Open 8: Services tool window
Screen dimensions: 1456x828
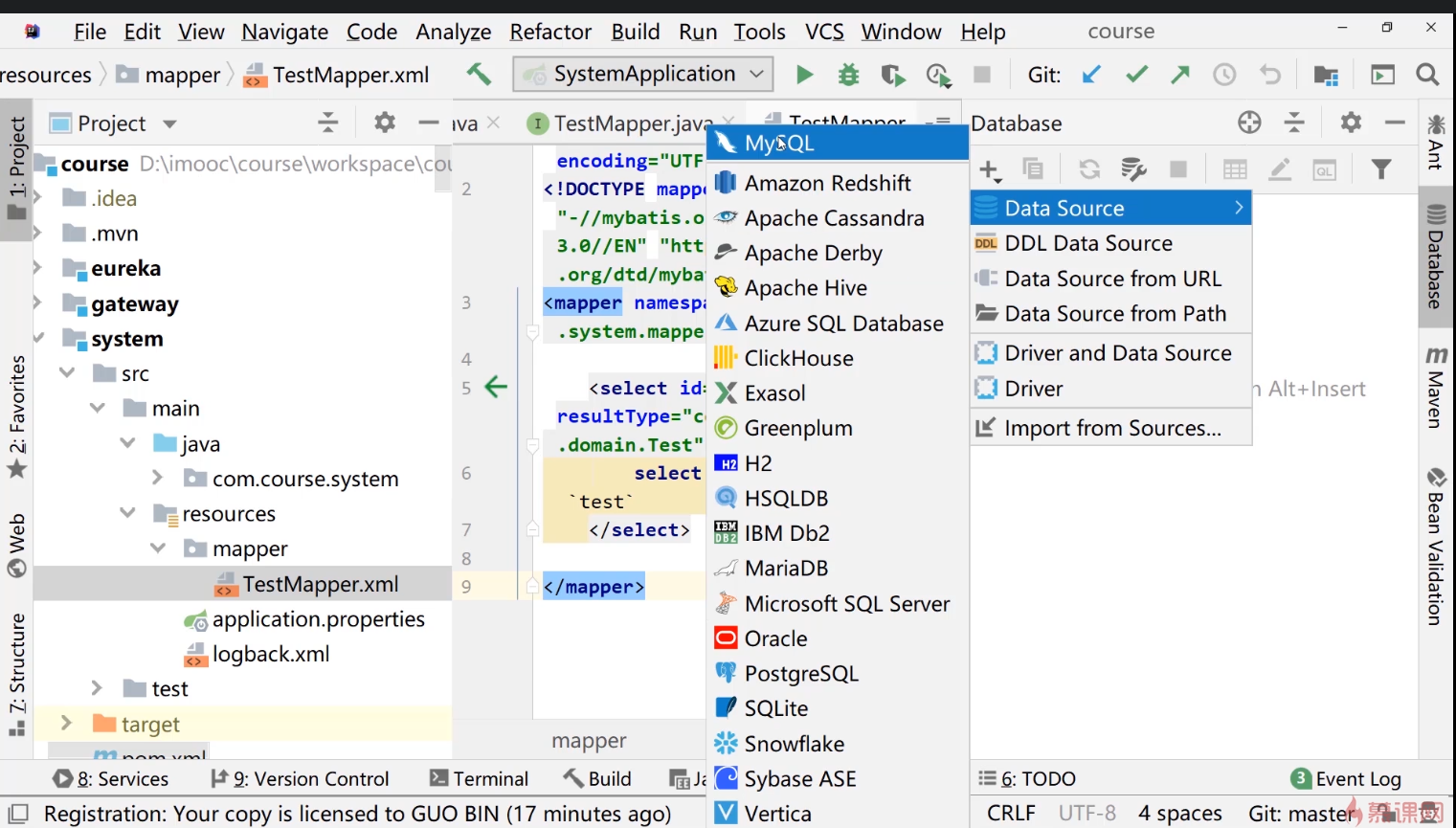coord(111,779)
